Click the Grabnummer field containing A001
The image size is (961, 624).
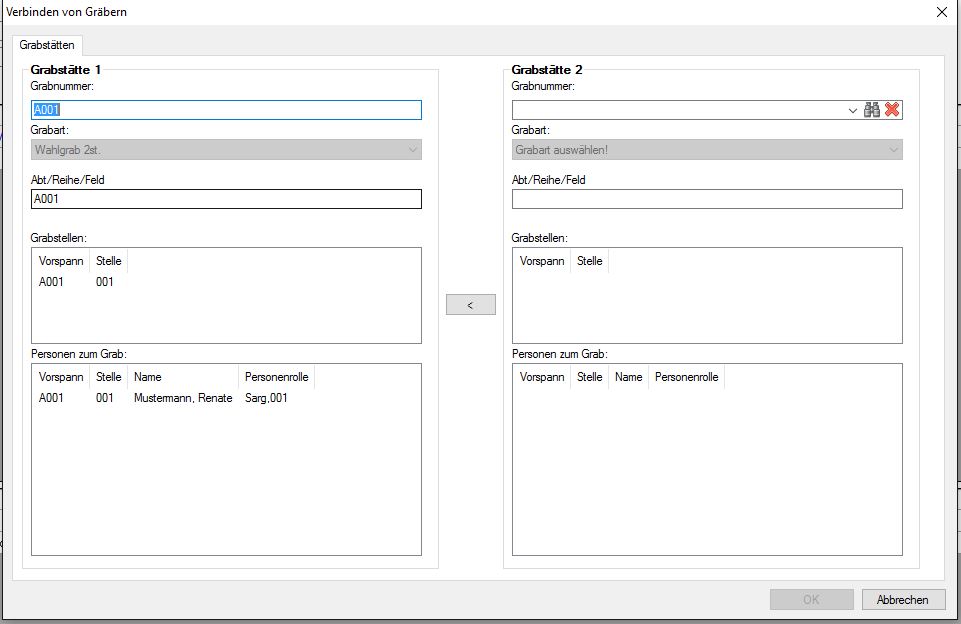click(226, 110)
